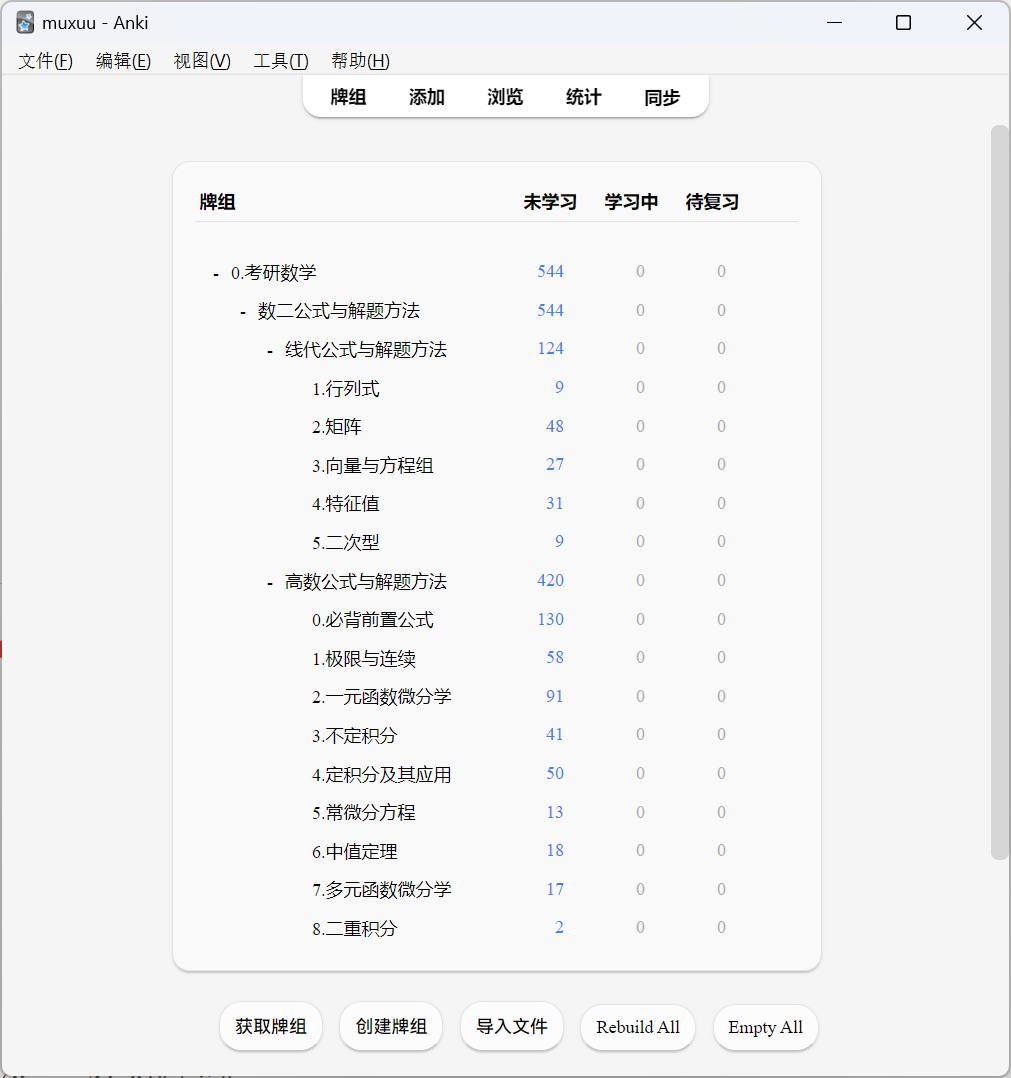Click the 待复习 column header
This screenshot has height=1078, width=1011.
[712, 202]
